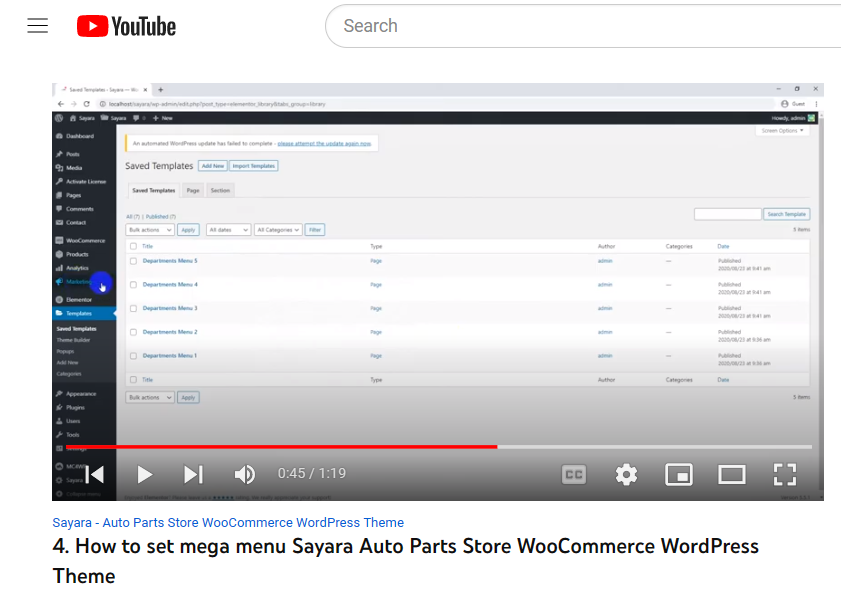
Task: Switch to the Page tab
Action: 193,190
